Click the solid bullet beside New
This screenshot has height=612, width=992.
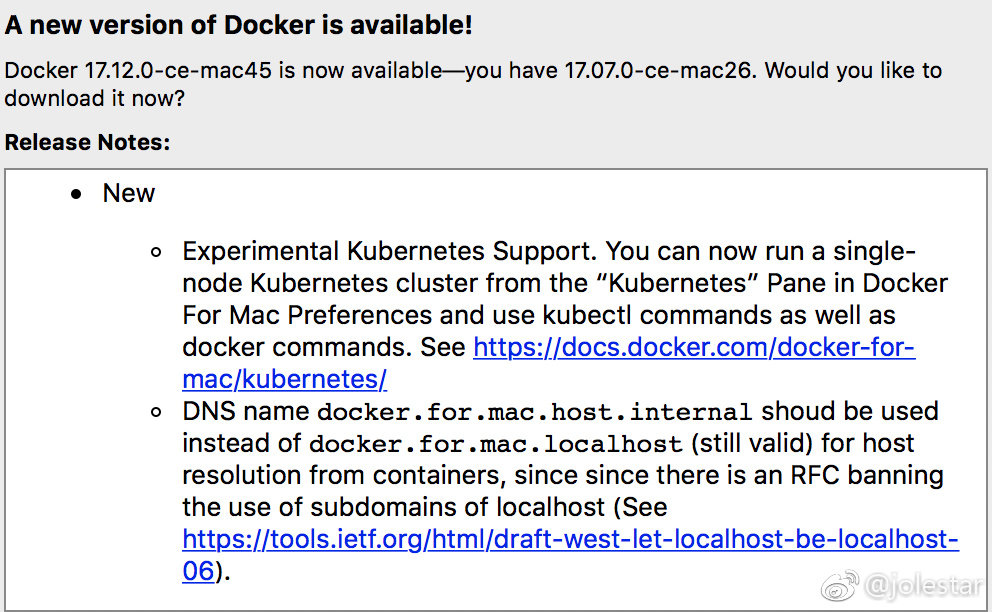coord(77,194)
